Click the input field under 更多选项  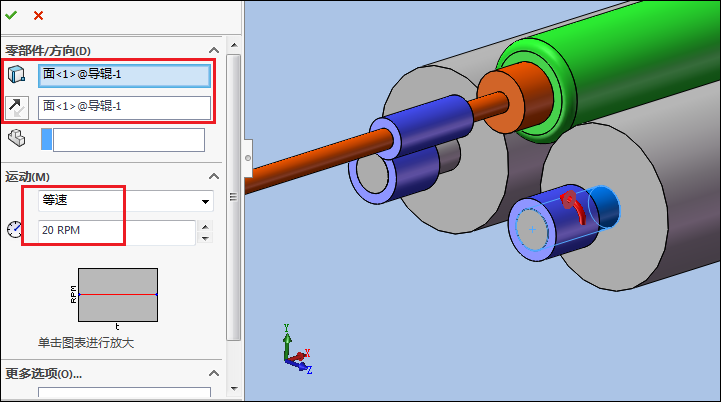(124, 392)
